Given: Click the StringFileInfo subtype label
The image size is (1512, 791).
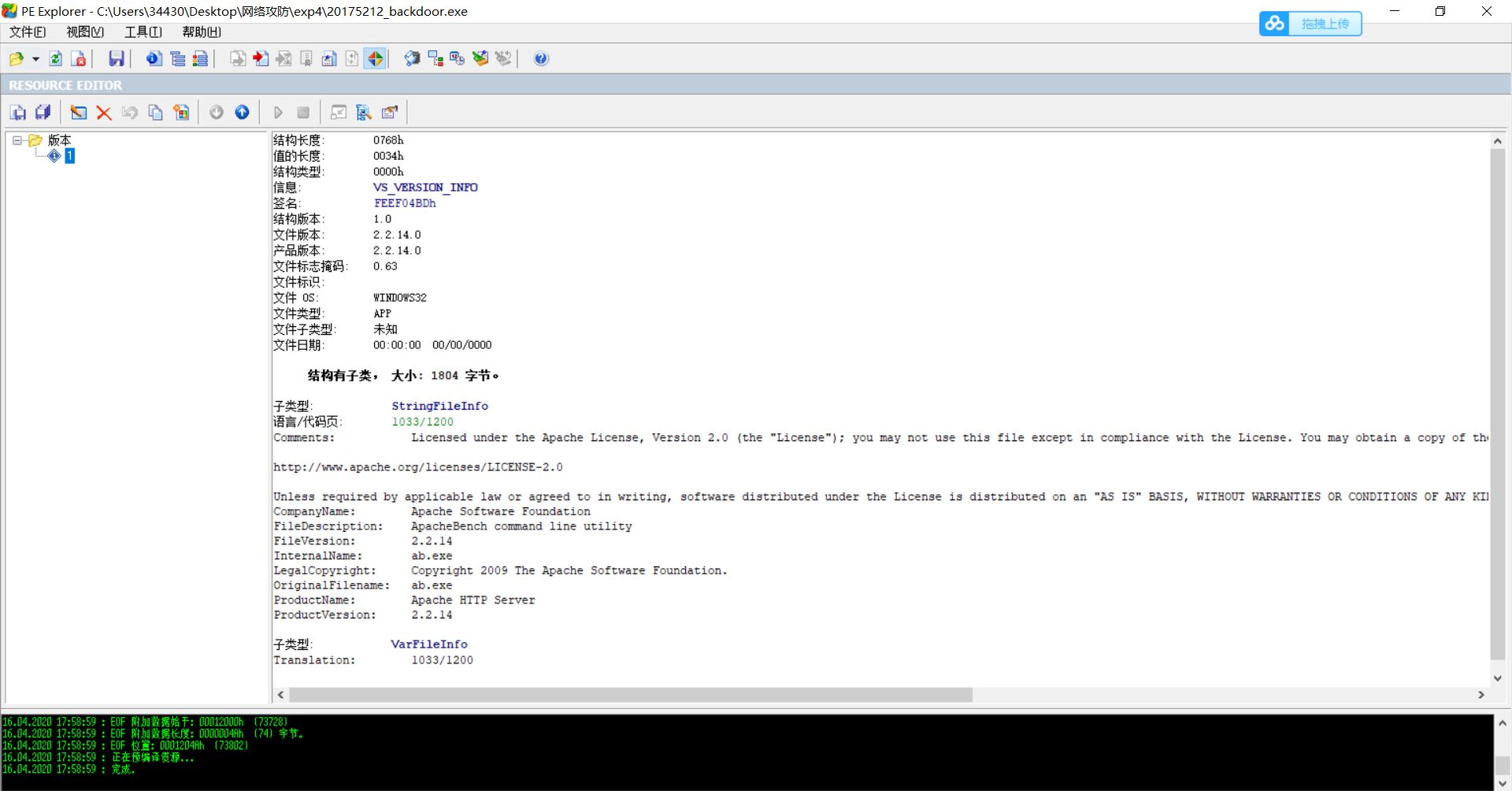Looking at the screenshot, I should coord(440,406).
